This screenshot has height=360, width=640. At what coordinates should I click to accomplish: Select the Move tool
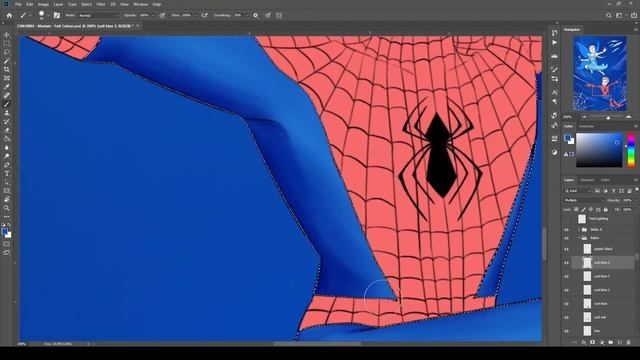point(7,35)
